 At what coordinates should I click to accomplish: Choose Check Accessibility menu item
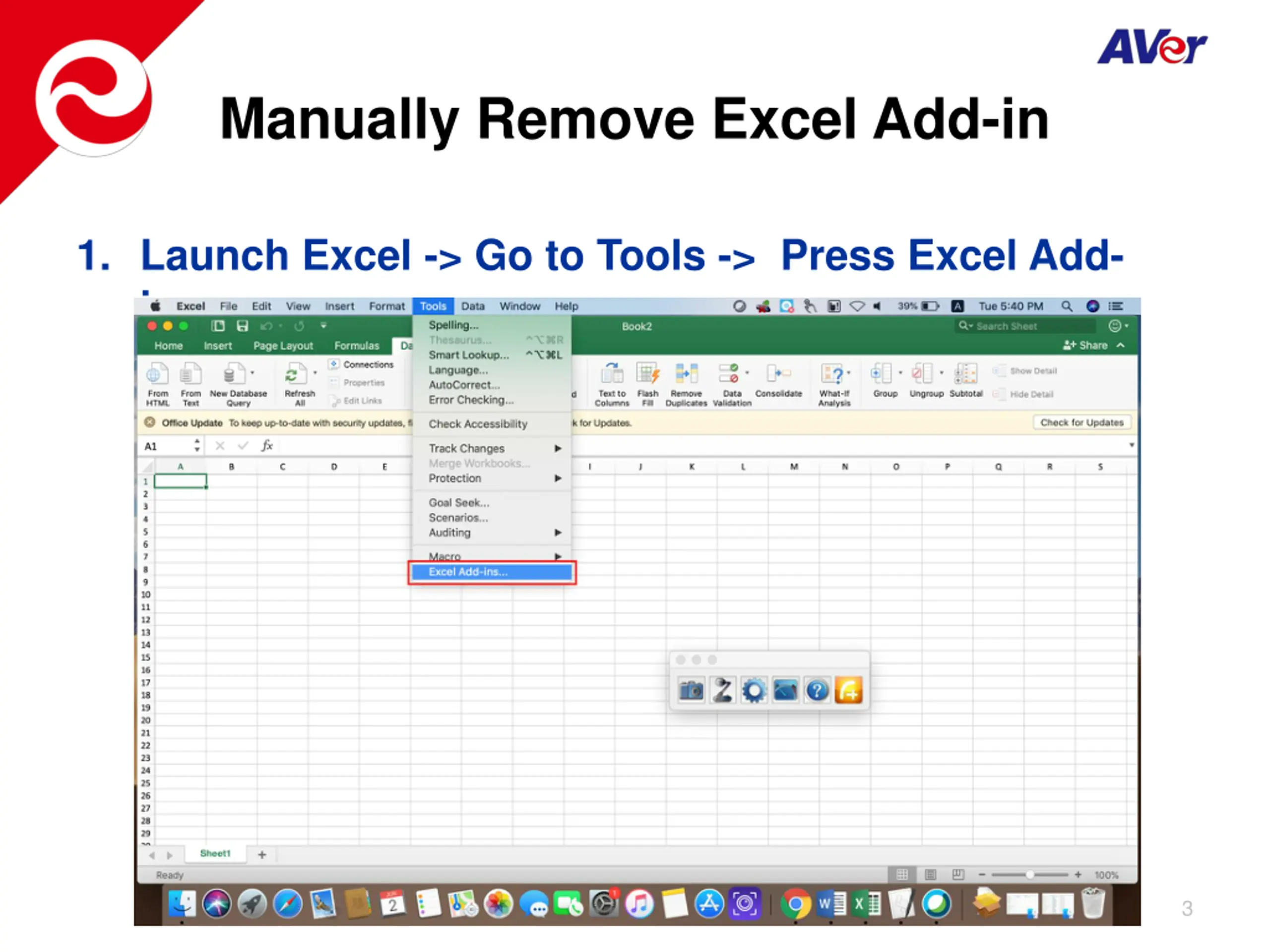492,424
